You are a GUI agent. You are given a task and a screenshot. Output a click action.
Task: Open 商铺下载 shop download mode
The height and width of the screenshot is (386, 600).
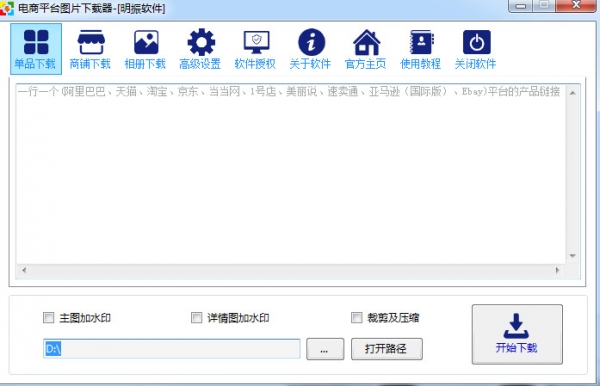click(x=90, y=49)
